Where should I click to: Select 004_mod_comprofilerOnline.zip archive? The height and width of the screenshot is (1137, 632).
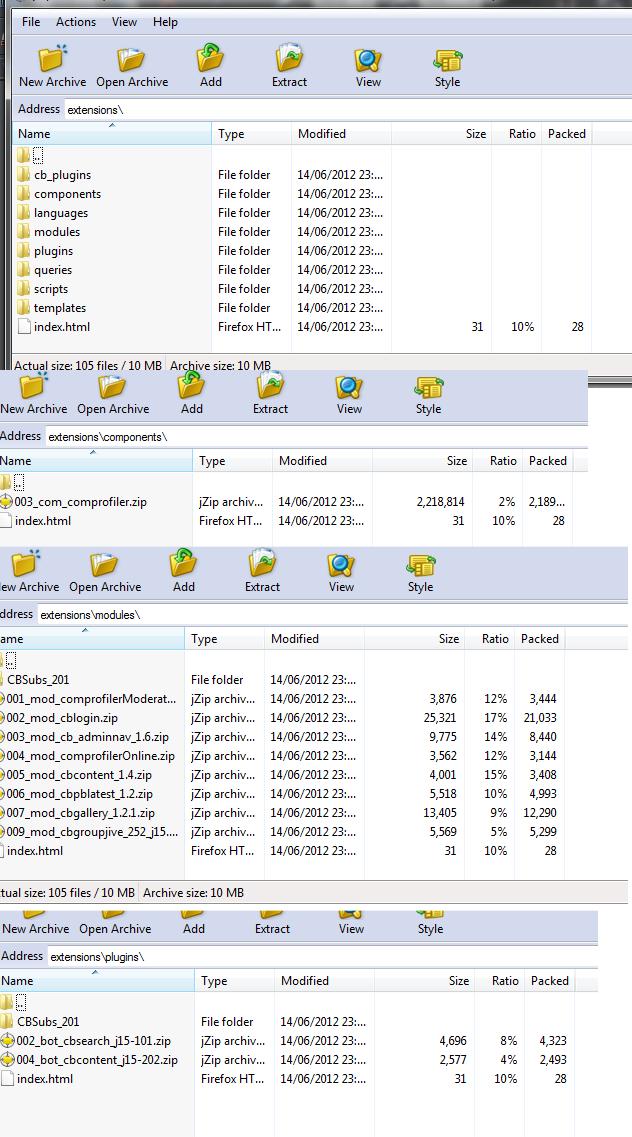[x=90, y=756]
